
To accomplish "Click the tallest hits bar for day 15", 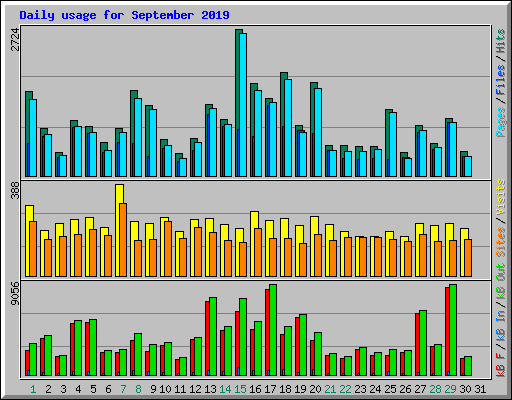I will 239,103.
